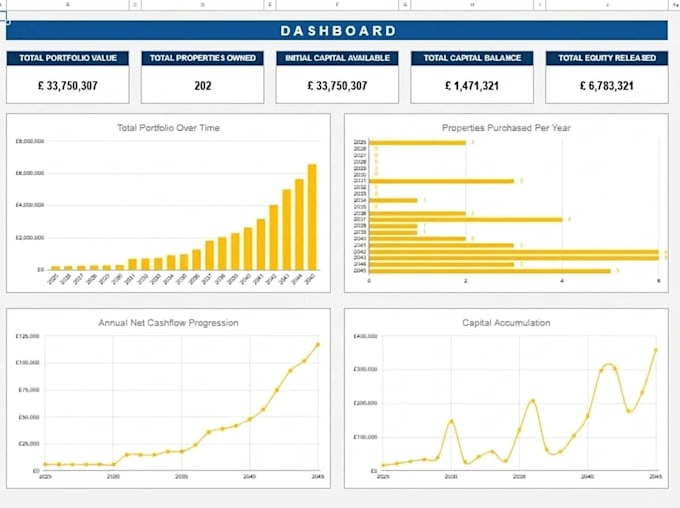Click the £25,000 axis label in cashflow chart

pos(29,443)
